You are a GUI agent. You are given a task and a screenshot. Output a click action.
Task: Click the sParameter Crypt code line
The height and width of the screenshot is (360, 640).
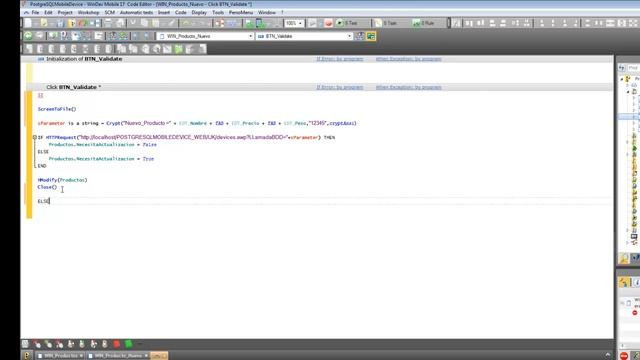pos(197,123)
